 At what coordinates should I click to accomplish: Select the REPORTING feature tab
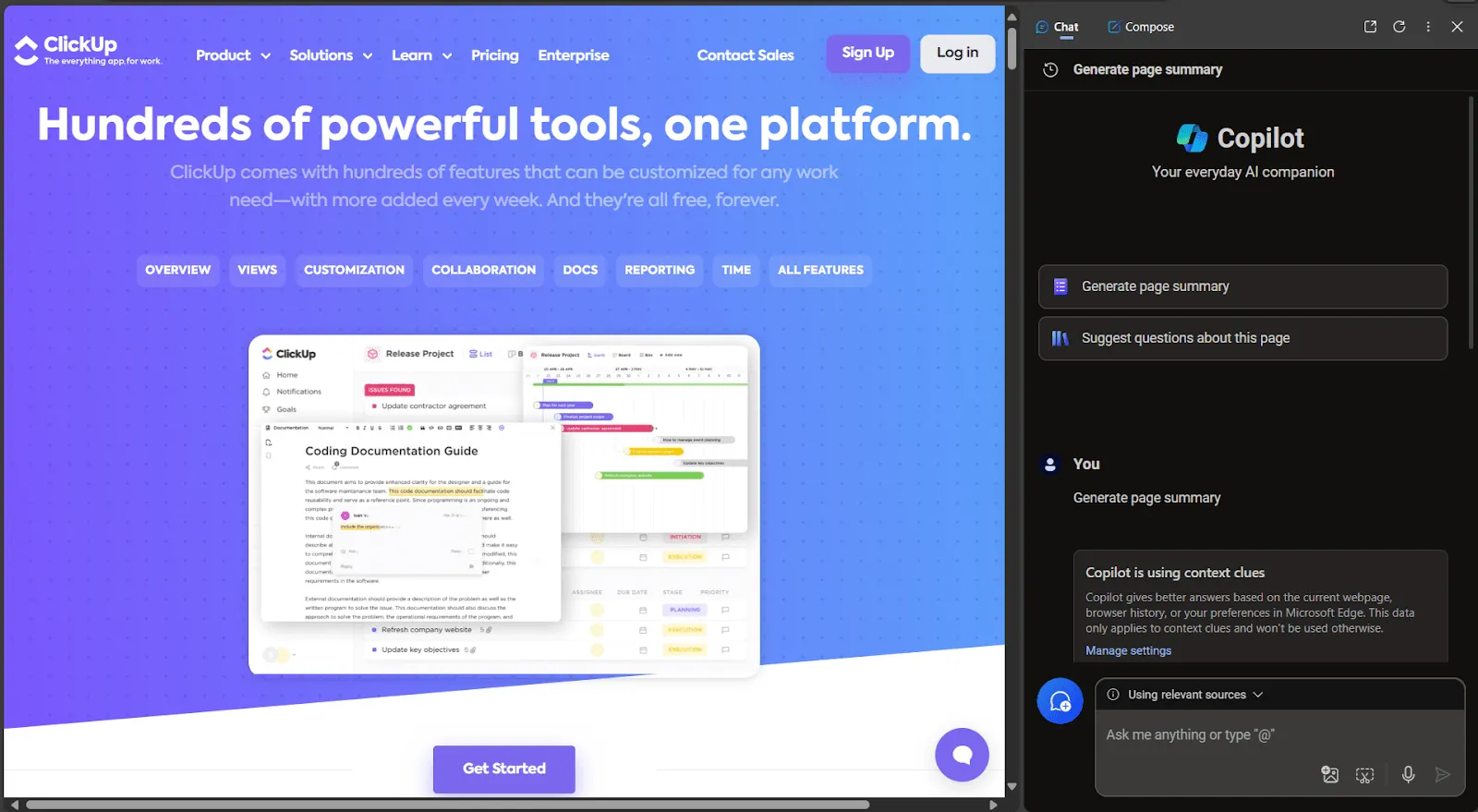point(660,270)
